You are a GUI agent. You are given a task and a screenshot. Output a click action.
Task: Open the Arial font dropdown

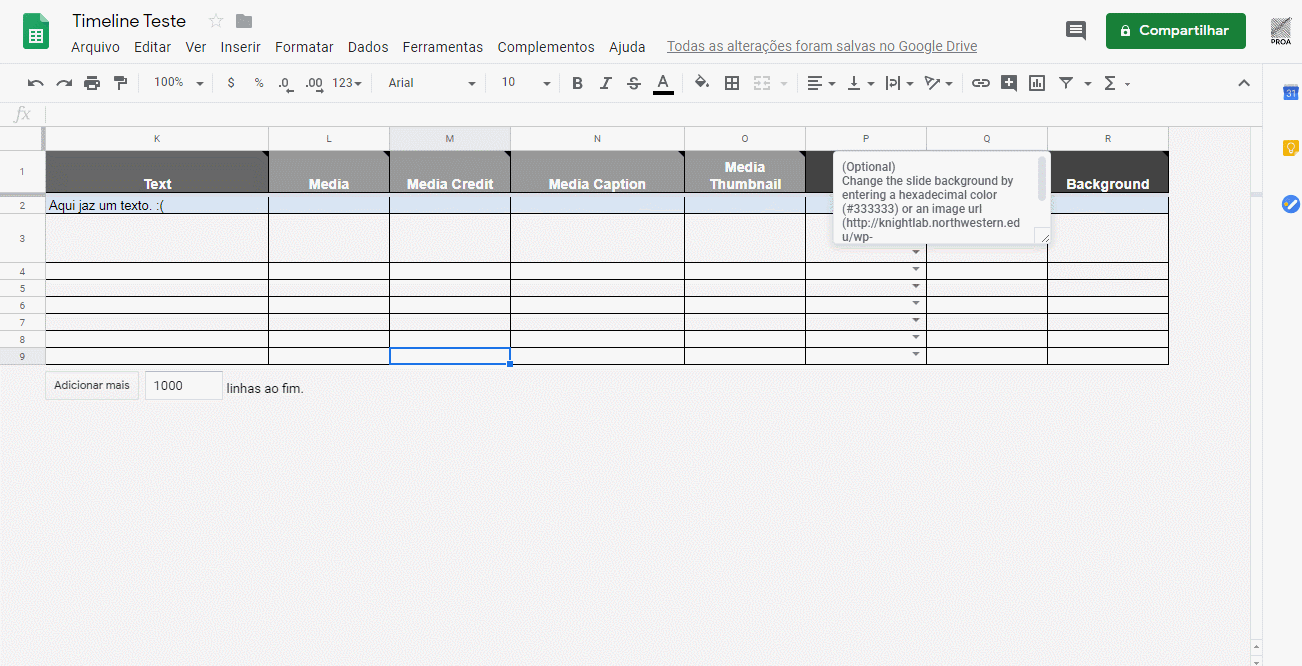pos(432,83)
